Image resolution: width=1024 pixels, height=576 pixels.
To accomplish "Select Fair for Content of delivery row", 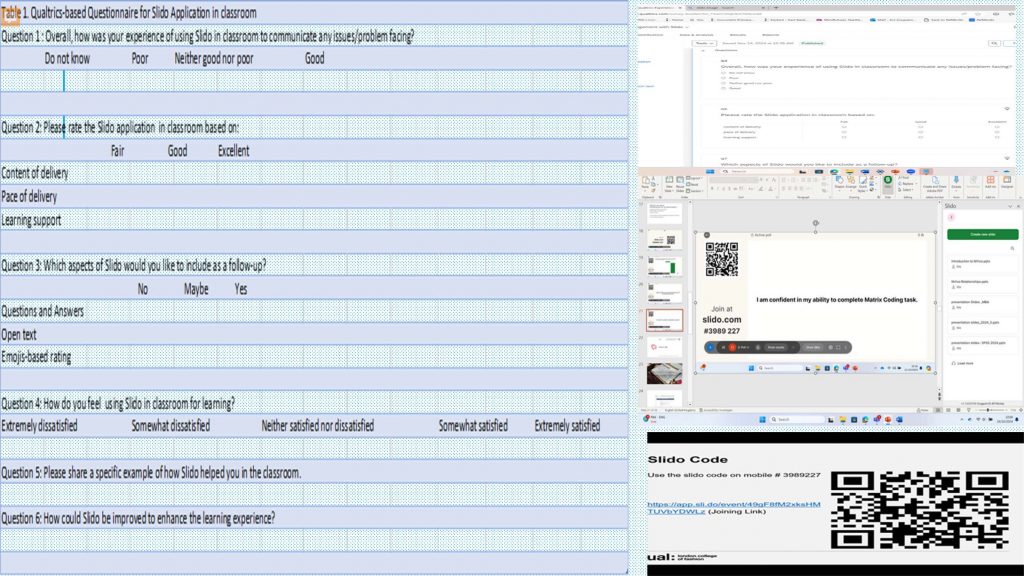I will click(x=844, y=127).
